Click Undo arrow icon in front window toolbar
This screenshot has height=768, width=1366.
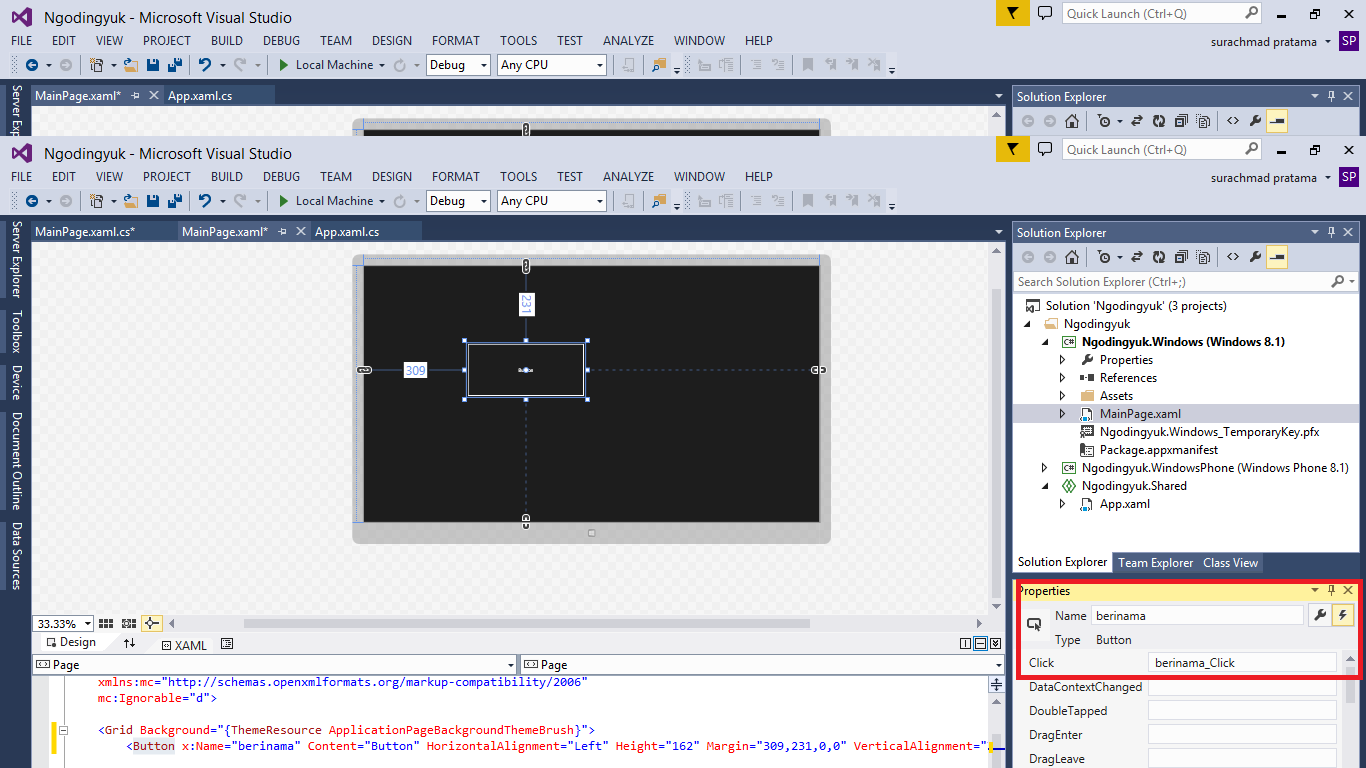204,201
